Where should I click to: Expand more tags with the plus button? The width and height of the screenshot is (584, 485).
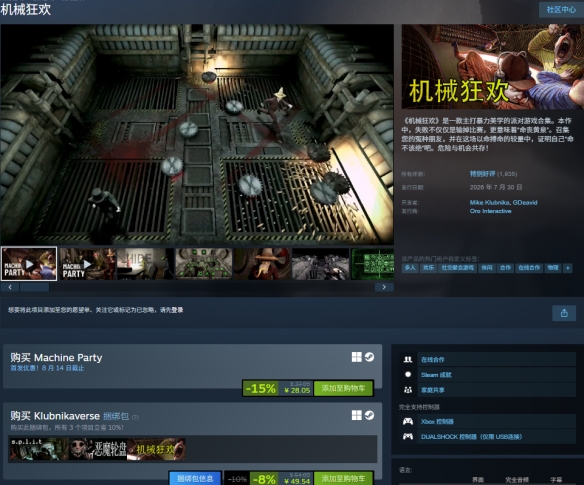(568, 267)
